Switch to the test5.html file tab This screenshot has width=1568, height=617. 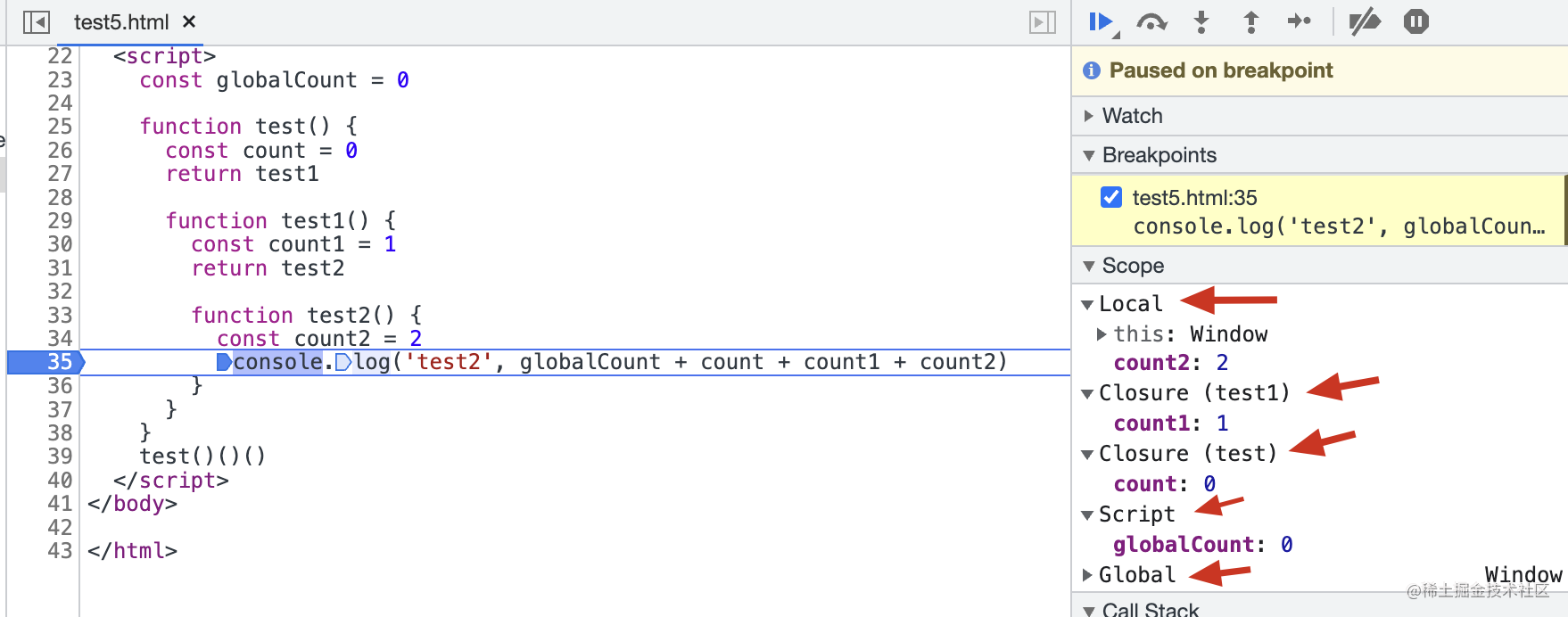(x=121, y=22)
